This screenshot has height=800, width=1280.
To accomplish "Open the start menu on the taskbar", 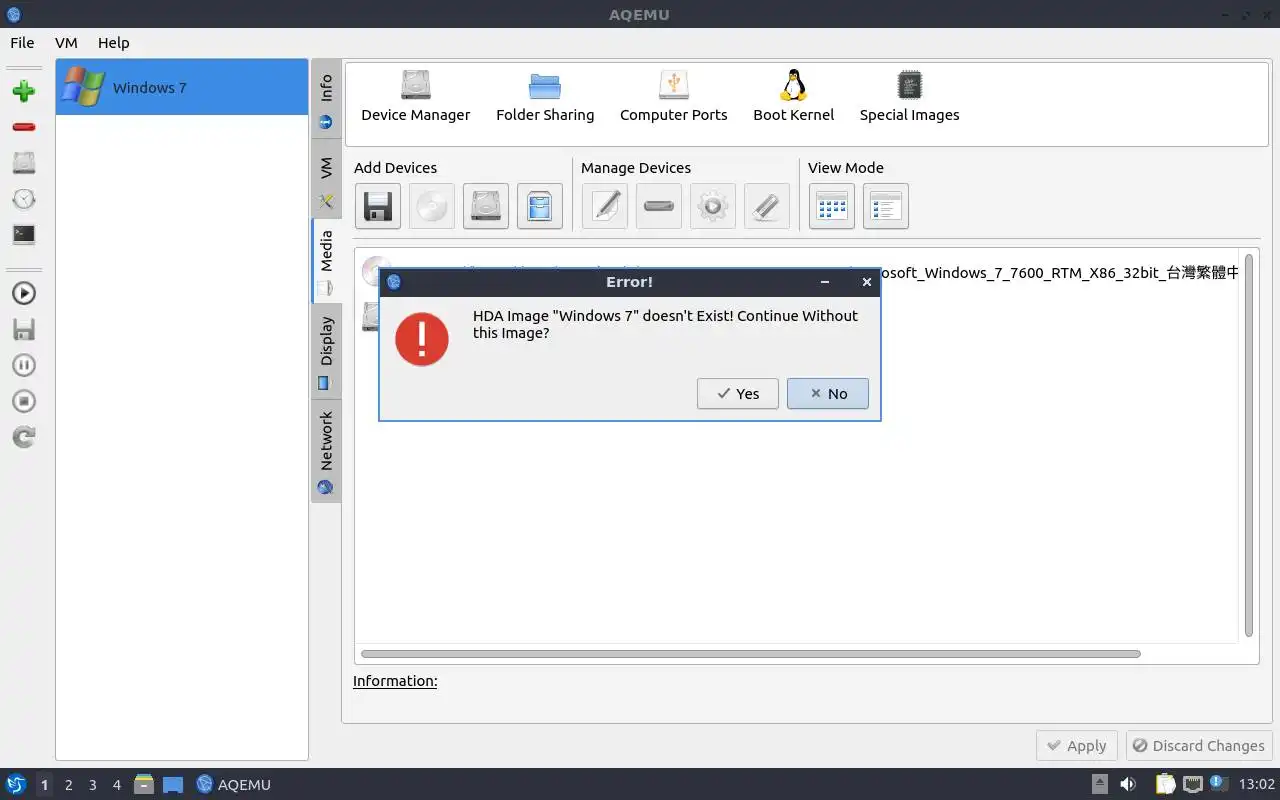I will (15, 784).
